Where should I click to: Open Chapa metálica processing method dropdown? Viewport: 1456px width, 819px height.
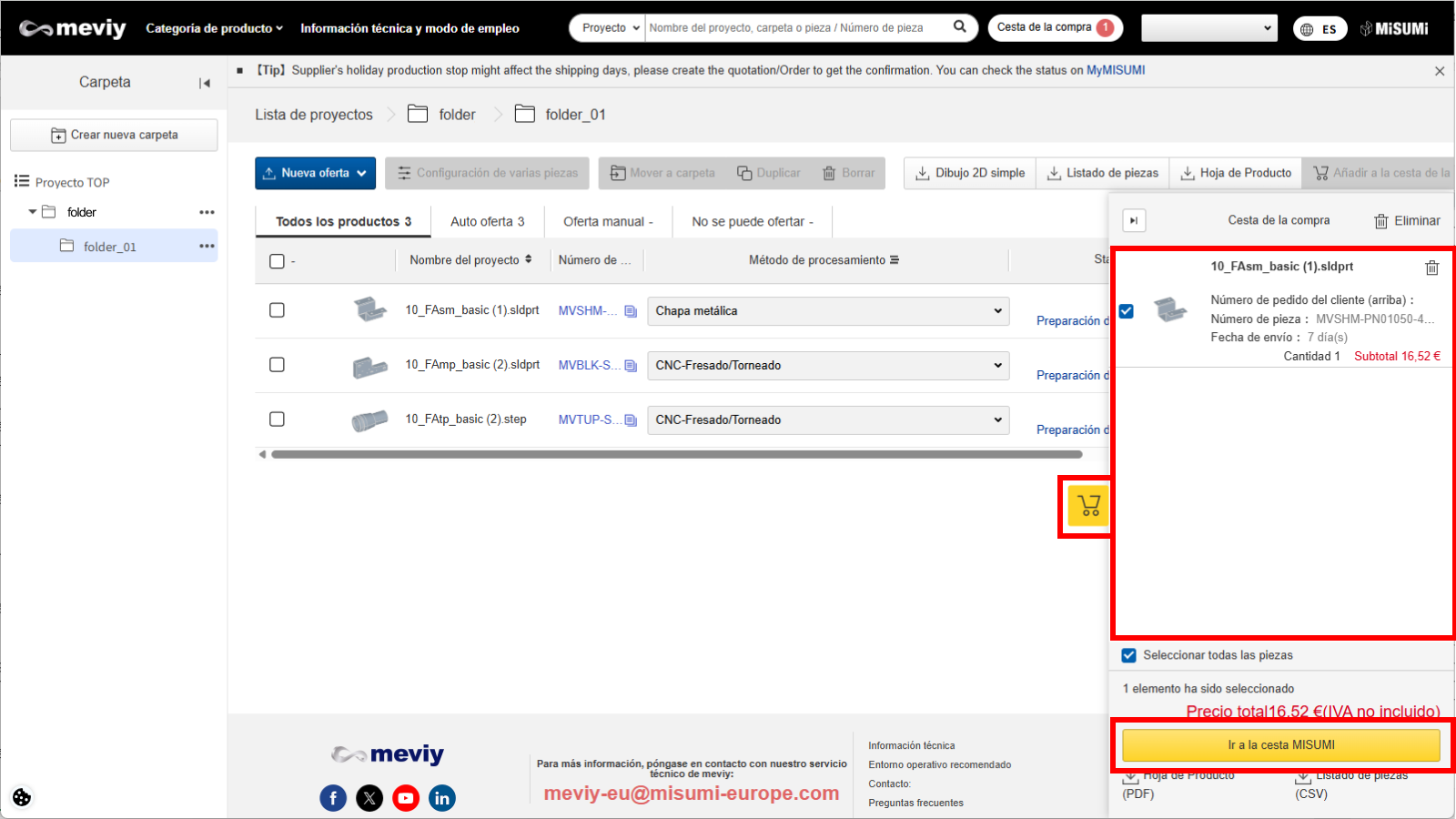pos(828,311)
